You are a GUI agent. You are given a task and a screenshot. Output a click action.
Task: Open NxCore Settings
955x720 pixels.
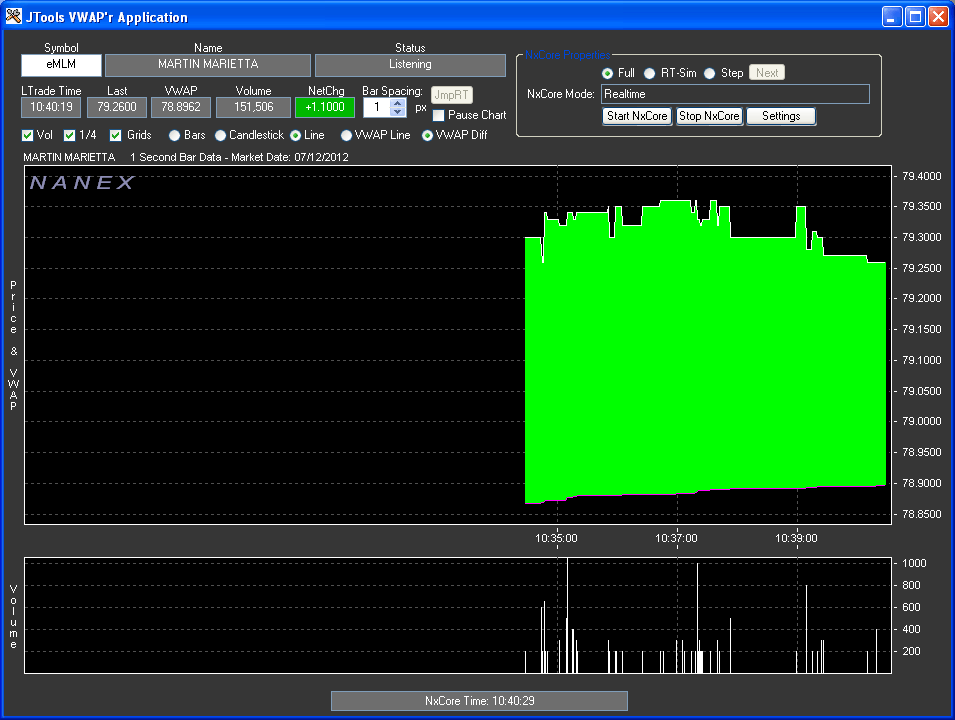click(781, 116)
